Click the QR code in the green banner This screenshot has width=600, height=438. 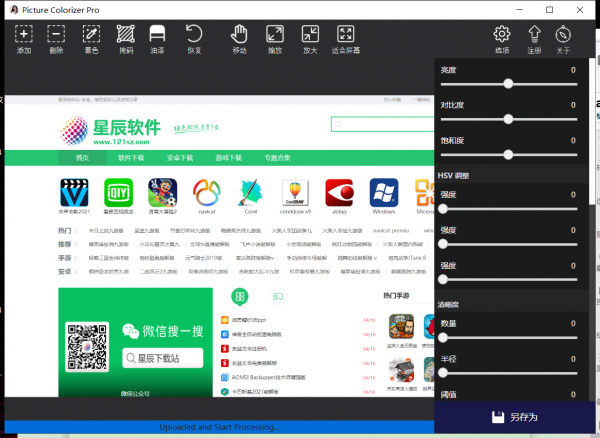pos(87,347)
